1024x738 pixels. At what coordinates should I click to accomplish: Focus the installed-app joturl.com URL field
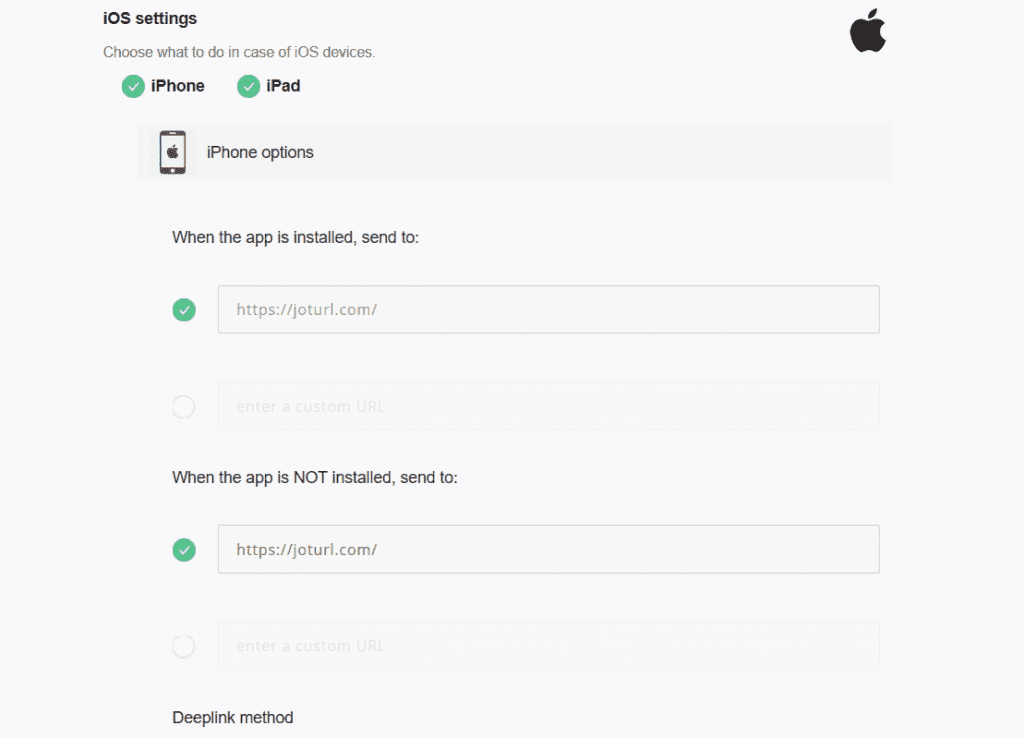[549, 310]
